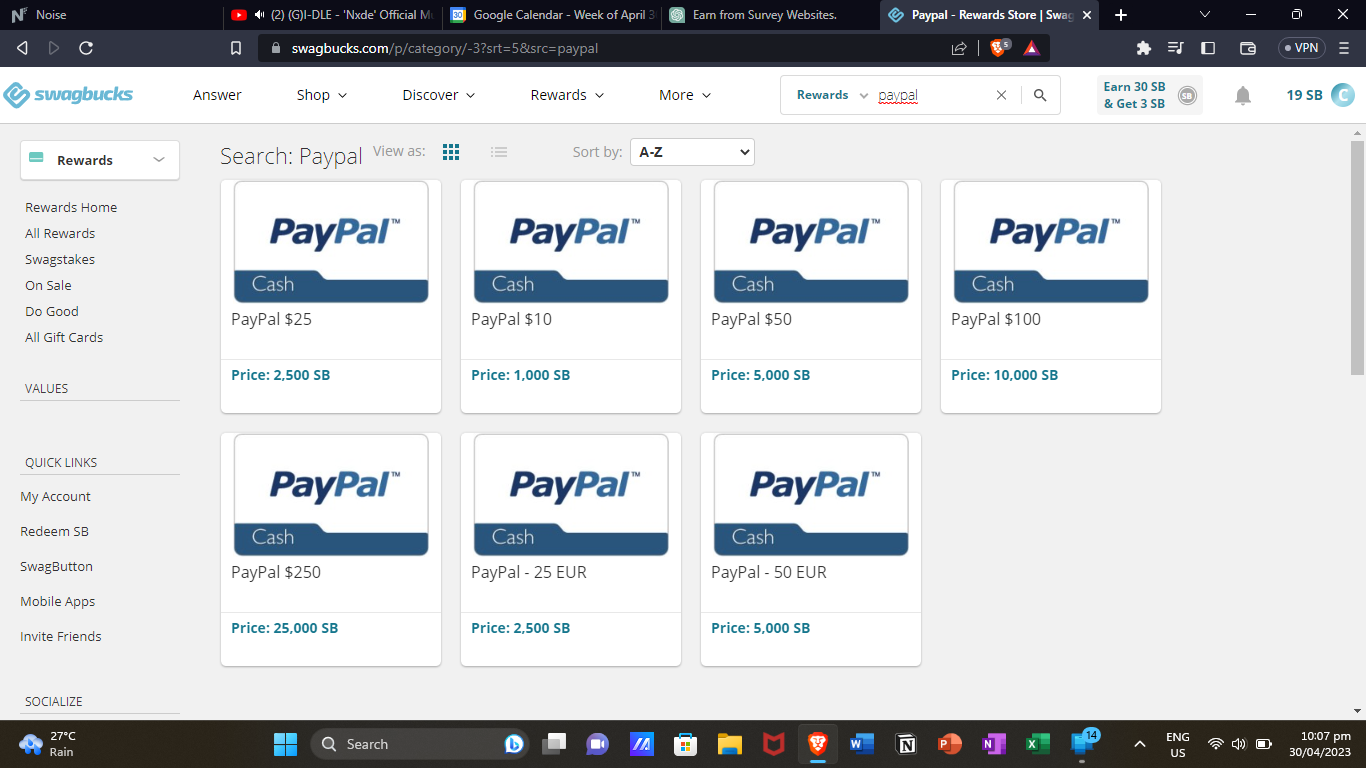Click the Earn 30 SB offer button

click(x=1150, y=95)
